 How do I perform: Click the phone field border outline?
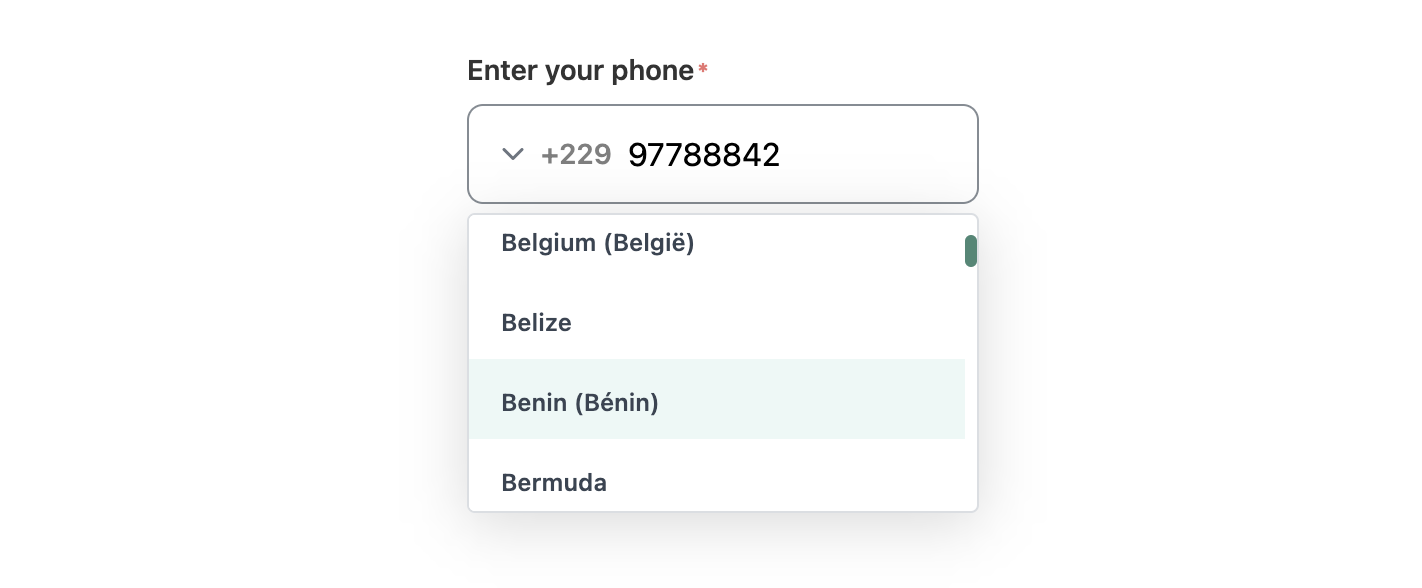click(x=723, y=105)
